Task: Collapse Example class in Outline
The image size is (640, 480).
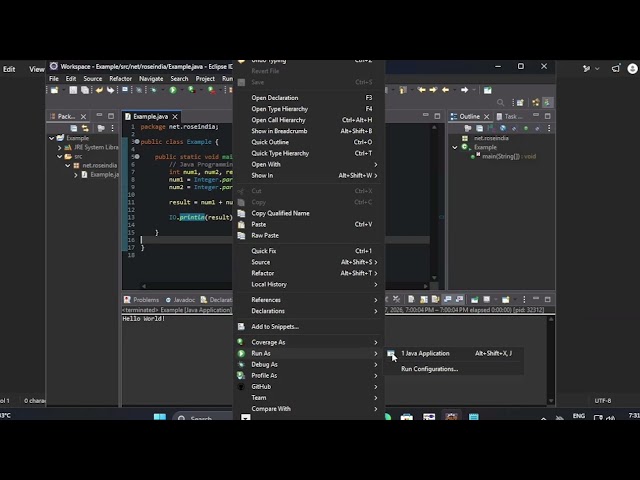Action: [455, 147]
